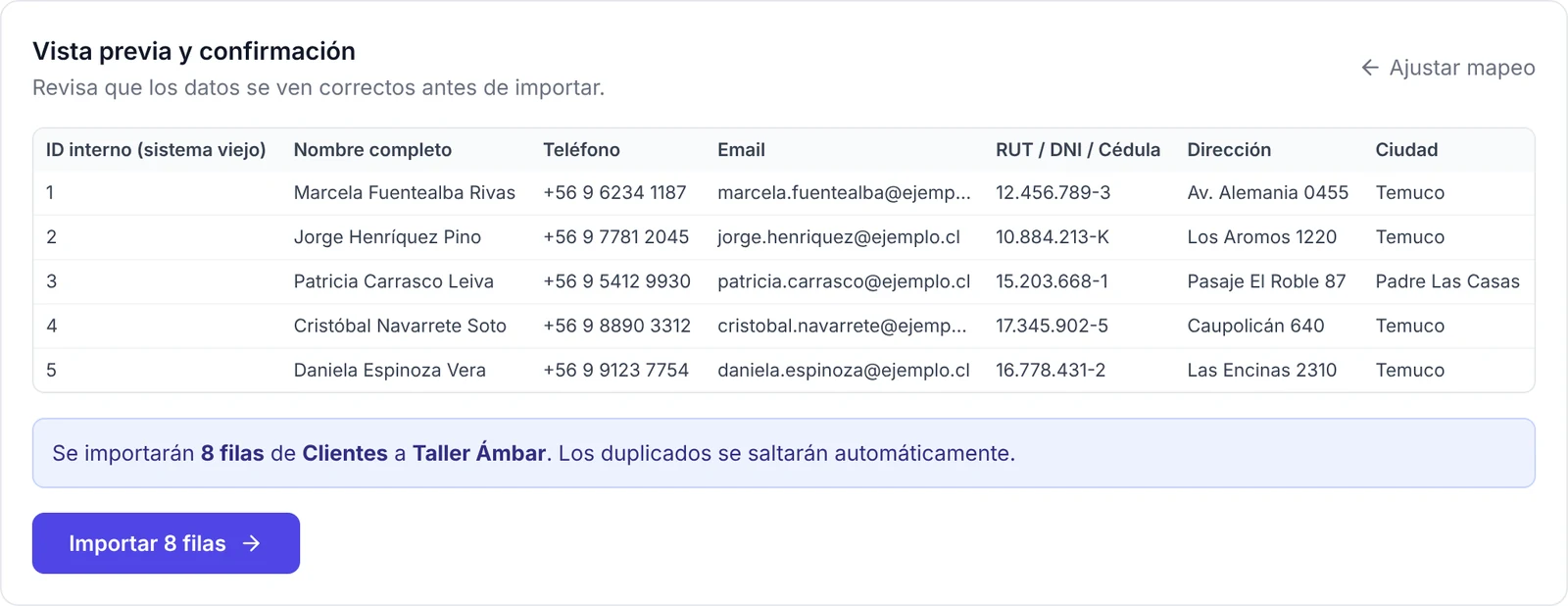Screen dimensions: 1568x606
Task: Click address Las Encinas 2310
Action: point(1262,370)
